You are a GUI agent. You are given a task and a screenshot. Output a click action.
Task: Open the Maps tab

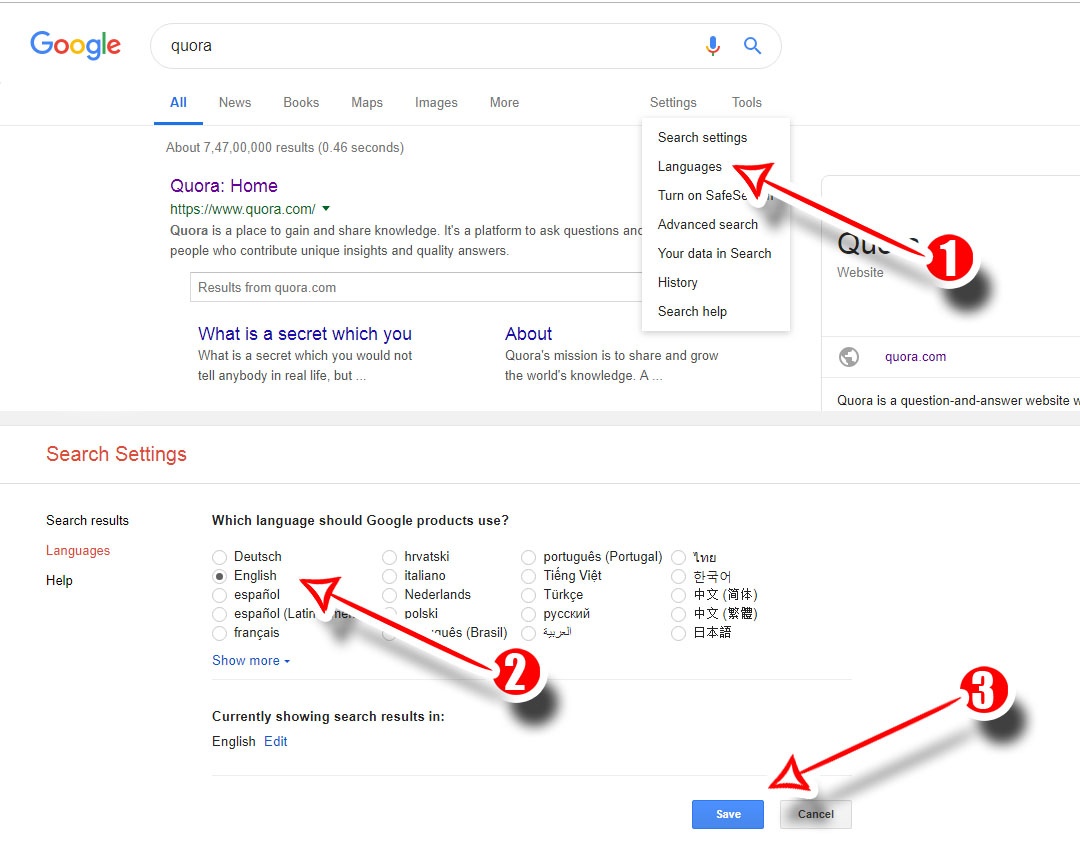tap(366, 103)
